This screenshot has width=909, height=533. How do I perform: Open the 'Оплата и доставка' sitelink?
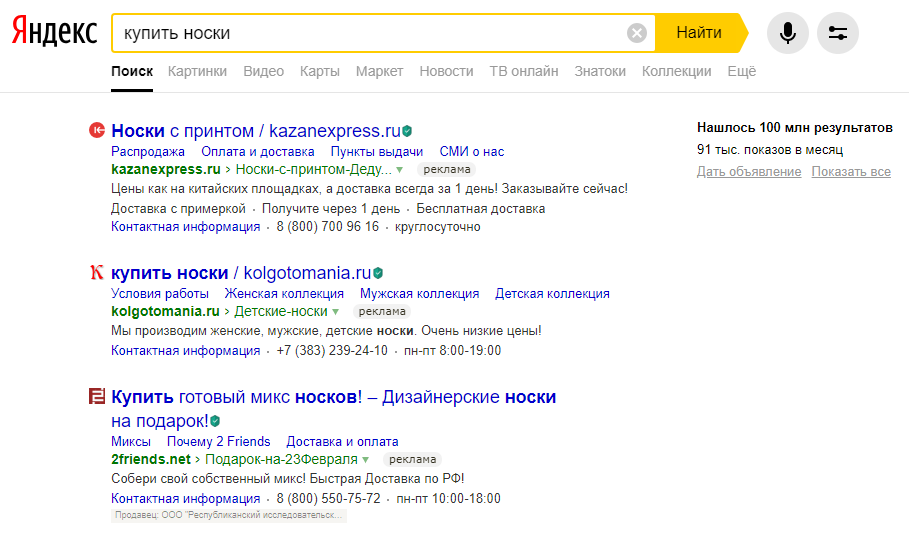pyautogui.click(x=257, y=152)
